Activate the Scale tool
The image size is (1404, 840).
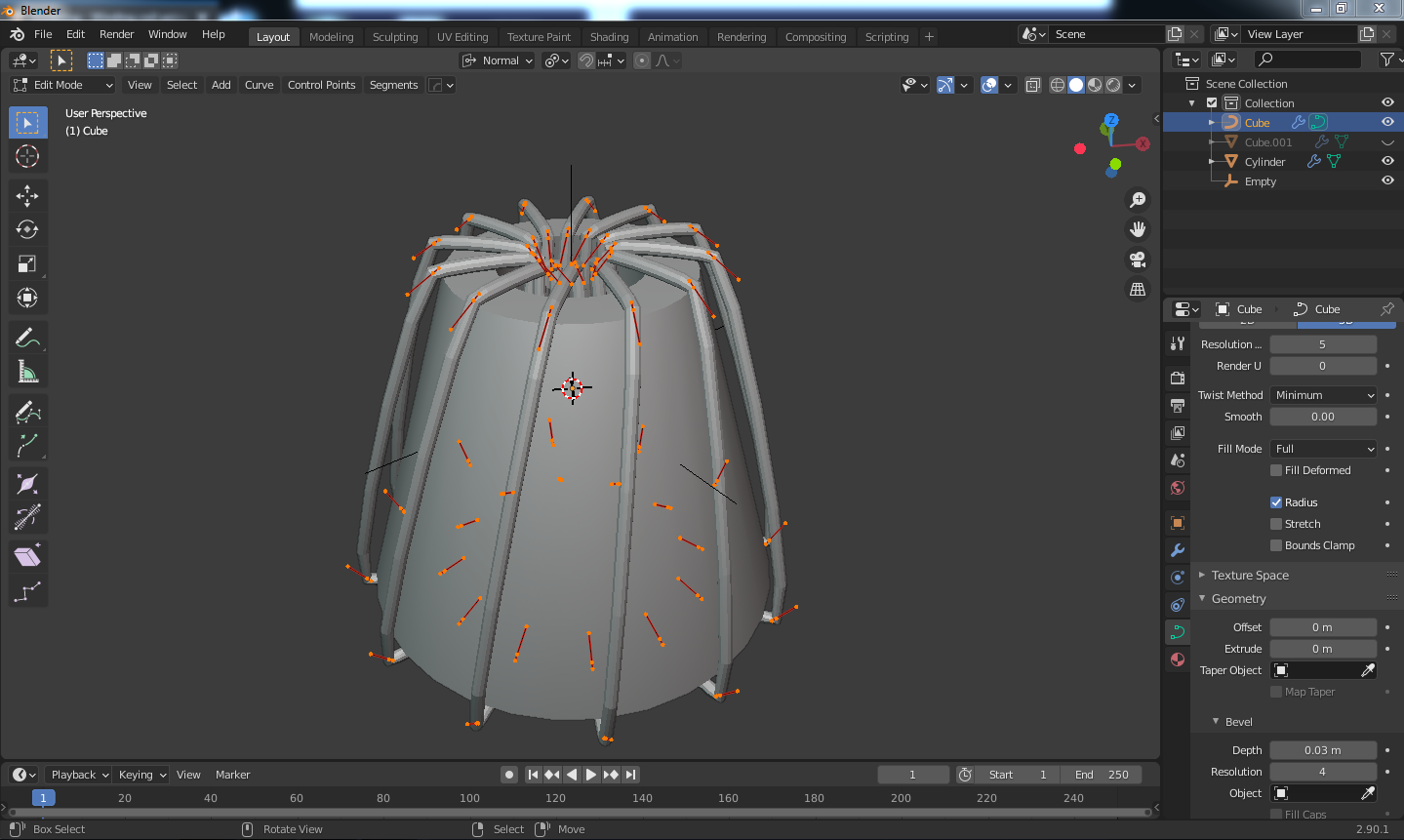pos(27,263)
